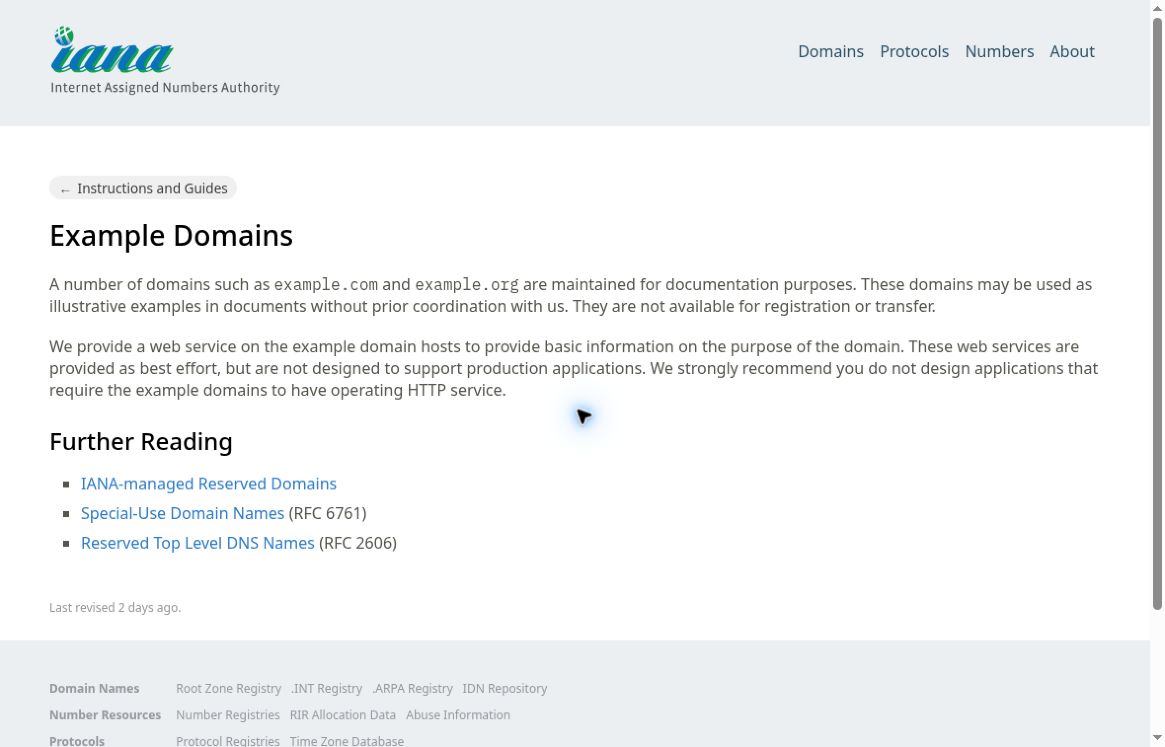Click the Example Domains heading
Viewport: 1165px width, 747px height.
pos(171,236)
